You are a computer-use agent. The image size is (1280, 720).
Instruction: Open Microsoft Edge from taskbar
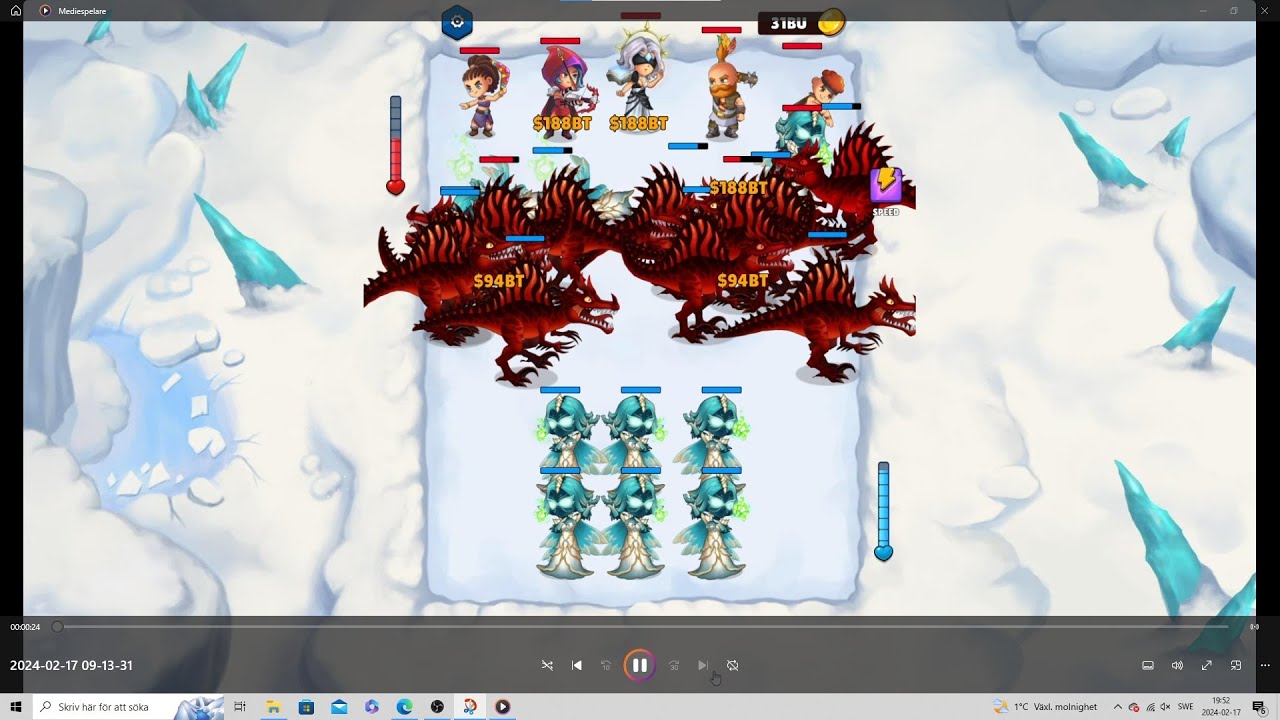click(x=404, y=707)
